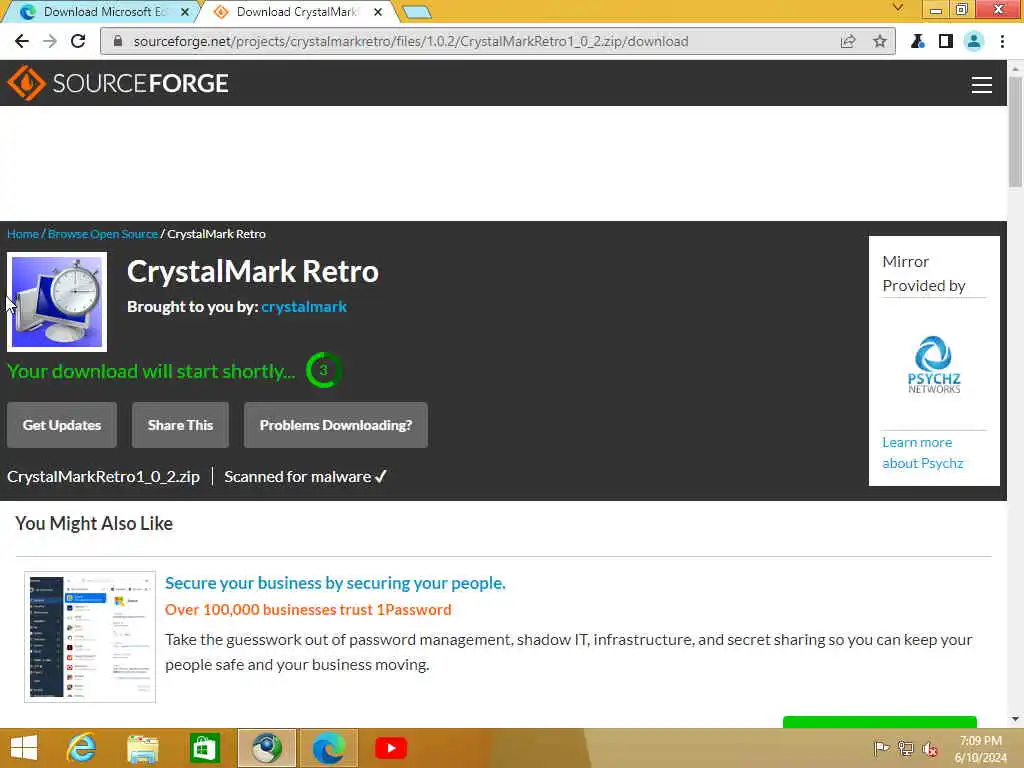Close the Download Microsoft Edge tab
Image resolution: width=1024 pixels, height=768 pixels.
click(x=185, y=12)
